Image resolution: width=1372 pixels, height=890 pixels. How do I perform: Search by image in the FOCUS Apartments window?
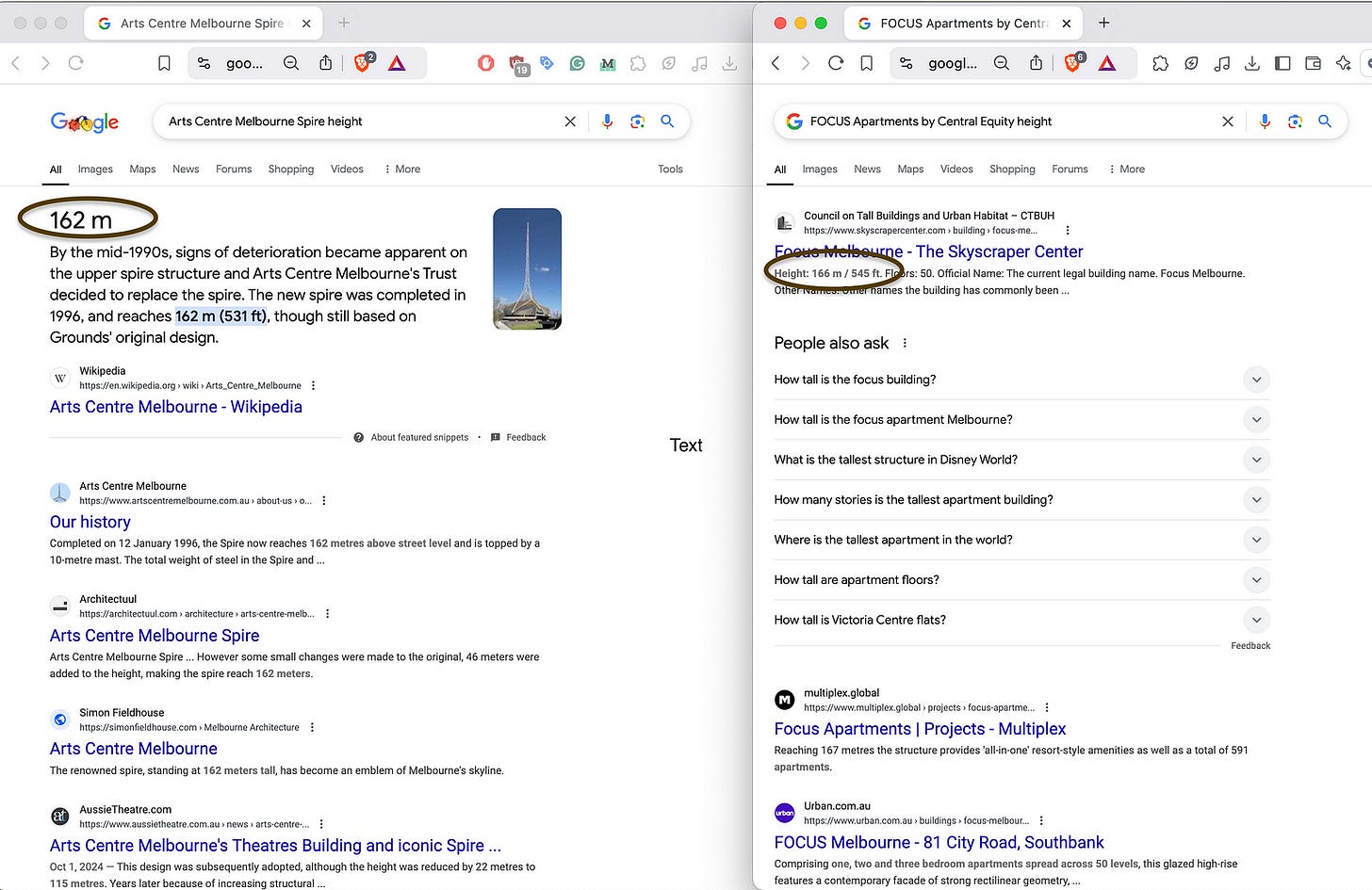coord(1295,121)
